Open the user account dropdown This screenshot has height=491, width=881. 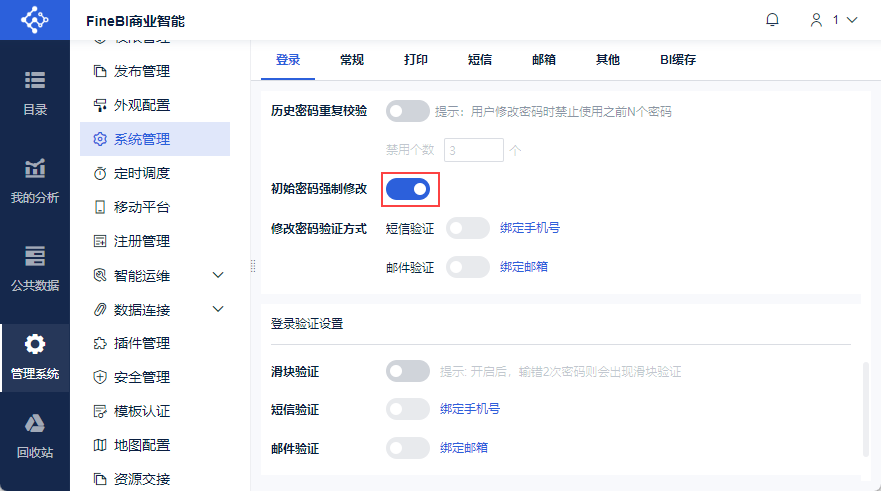(x=833, y=20)
